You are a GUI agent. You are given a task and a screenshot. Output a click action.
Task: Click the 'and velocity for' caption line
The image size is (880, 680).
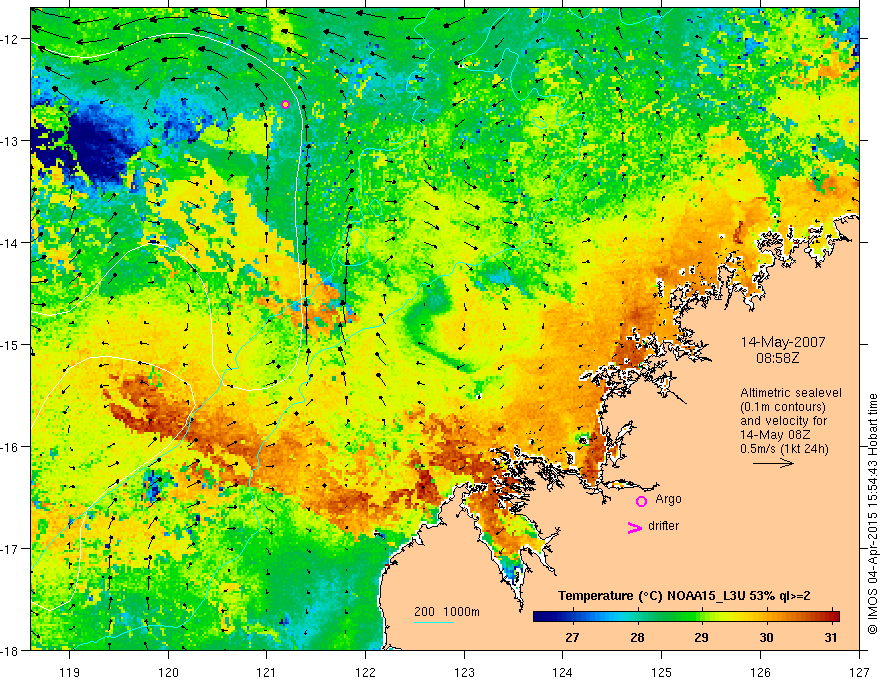point(783,421)
